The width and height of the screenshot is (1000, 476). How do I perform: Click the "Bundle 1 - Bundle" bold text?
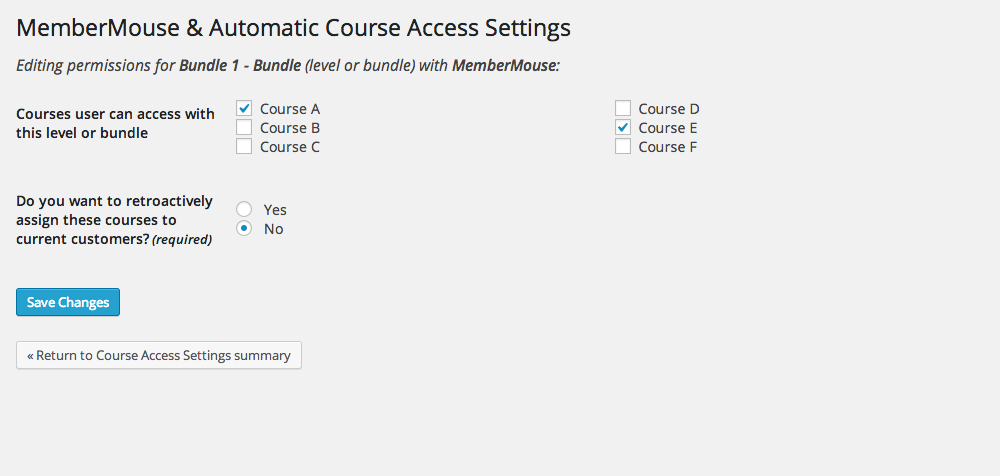(x=240, y=66)
